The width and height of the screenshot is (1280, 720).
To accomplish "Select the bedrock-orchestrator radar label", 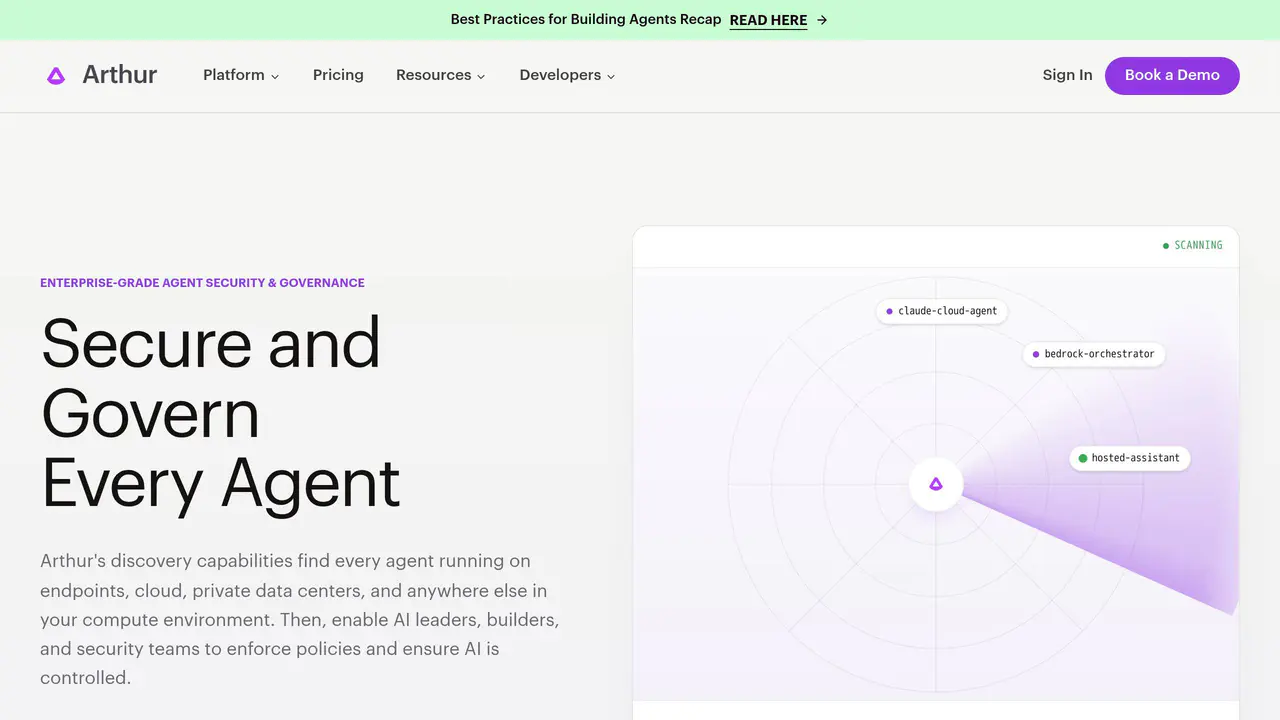I will 1094,354.
